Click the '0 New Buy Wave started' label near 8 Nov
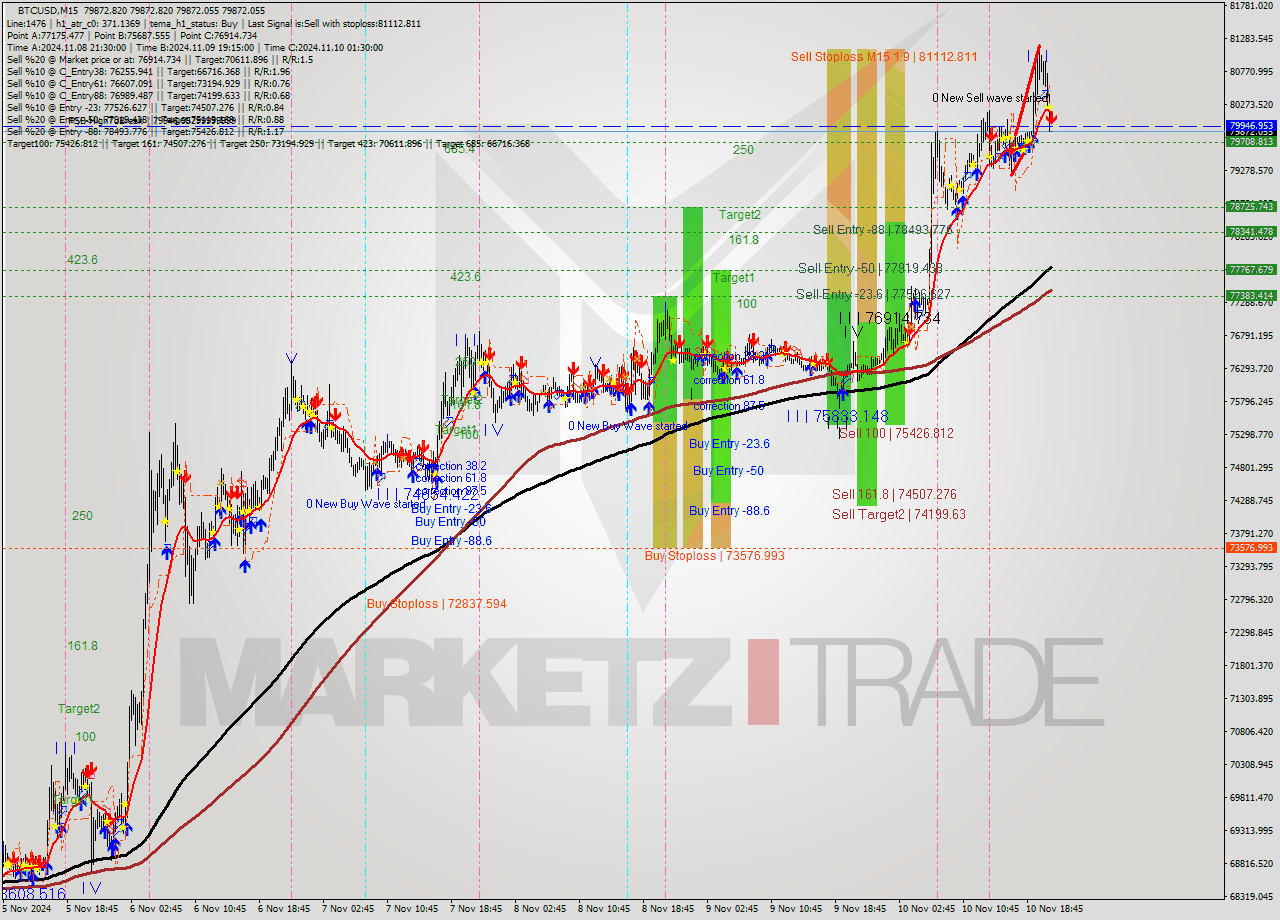 [x=628, y=426]
